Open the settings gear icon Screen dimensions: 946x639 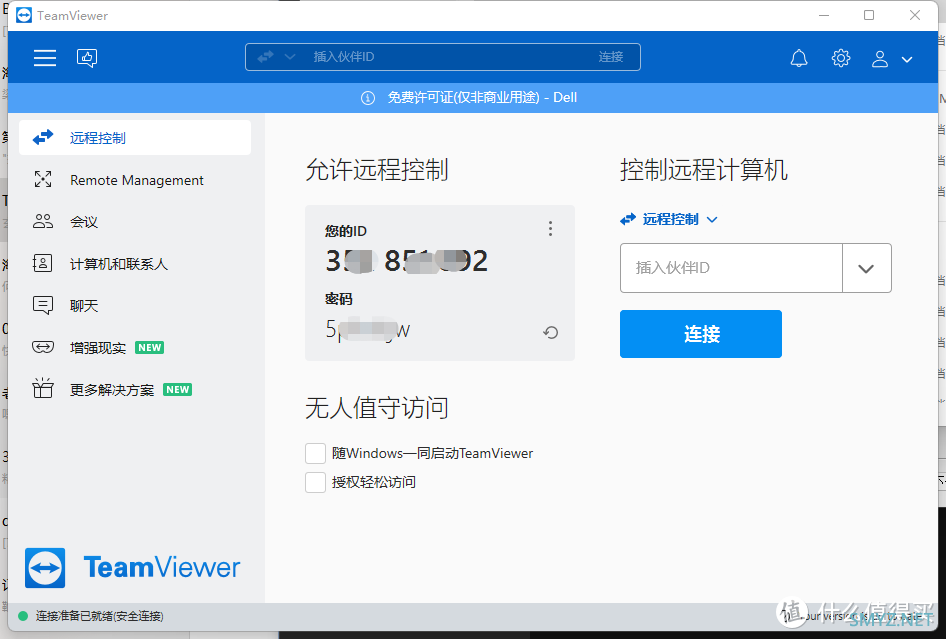coord(840,58)
